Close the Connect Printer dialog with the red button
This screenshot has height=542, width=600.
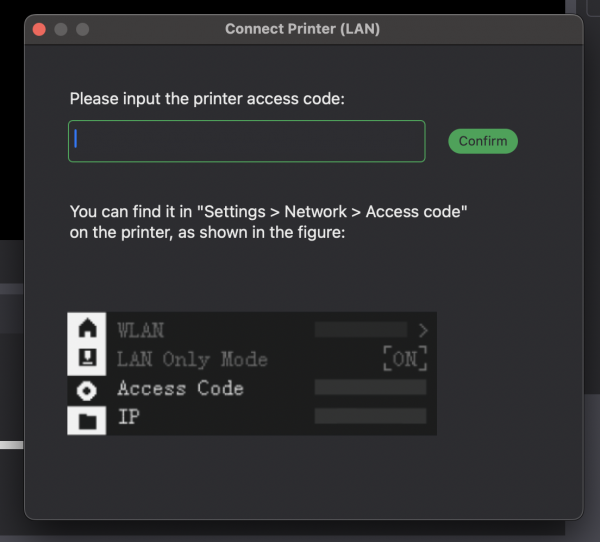point(40,29)
